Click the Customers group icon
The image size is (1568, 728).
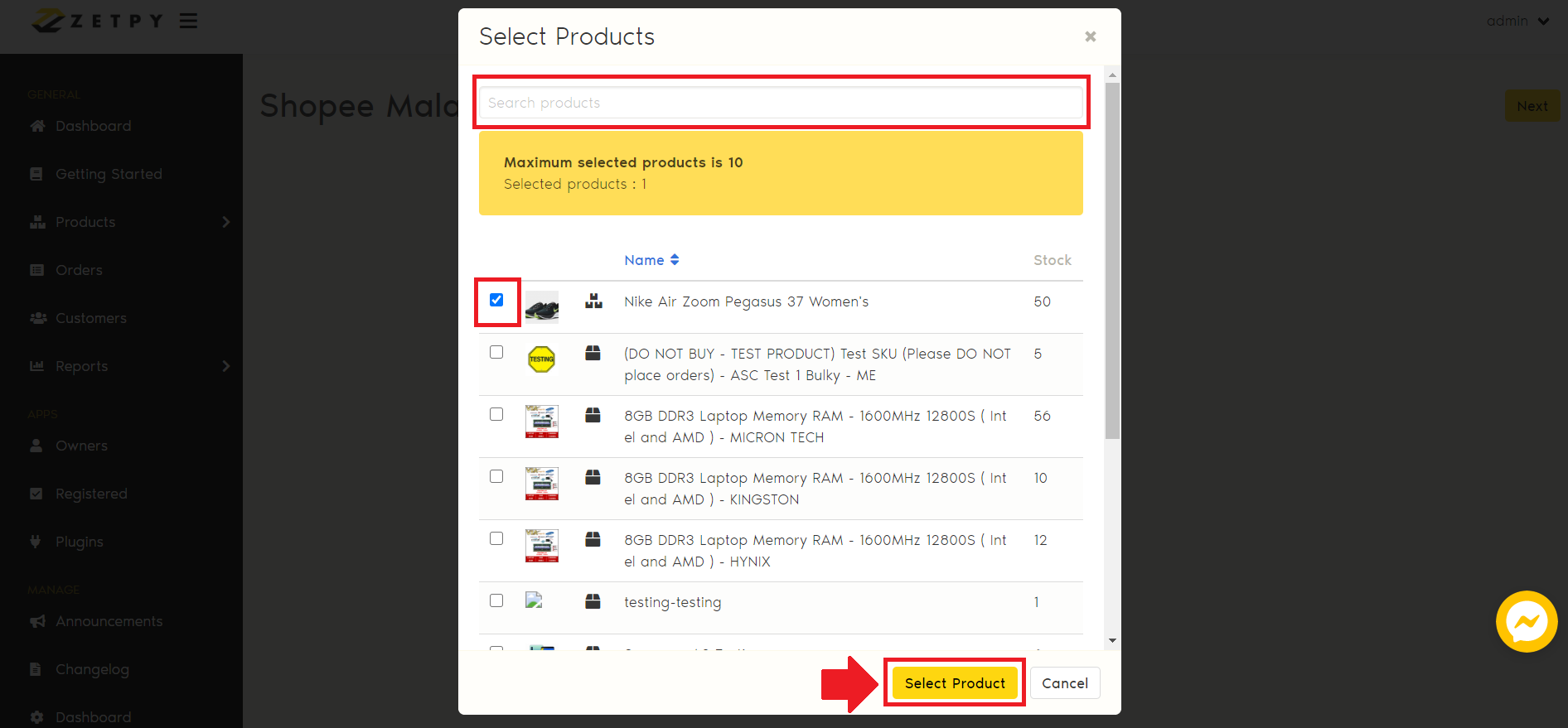tap(37, 318)
